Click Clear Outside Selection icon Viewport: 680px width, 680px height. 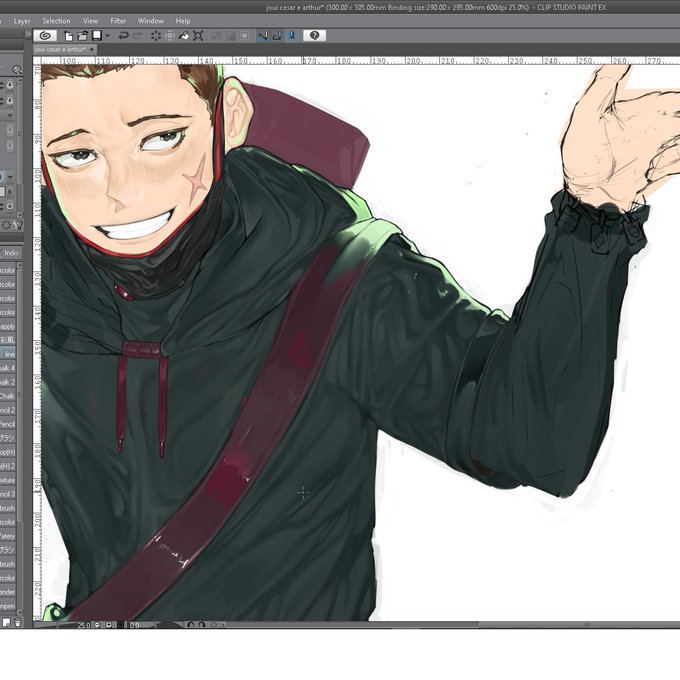(170, 36)
